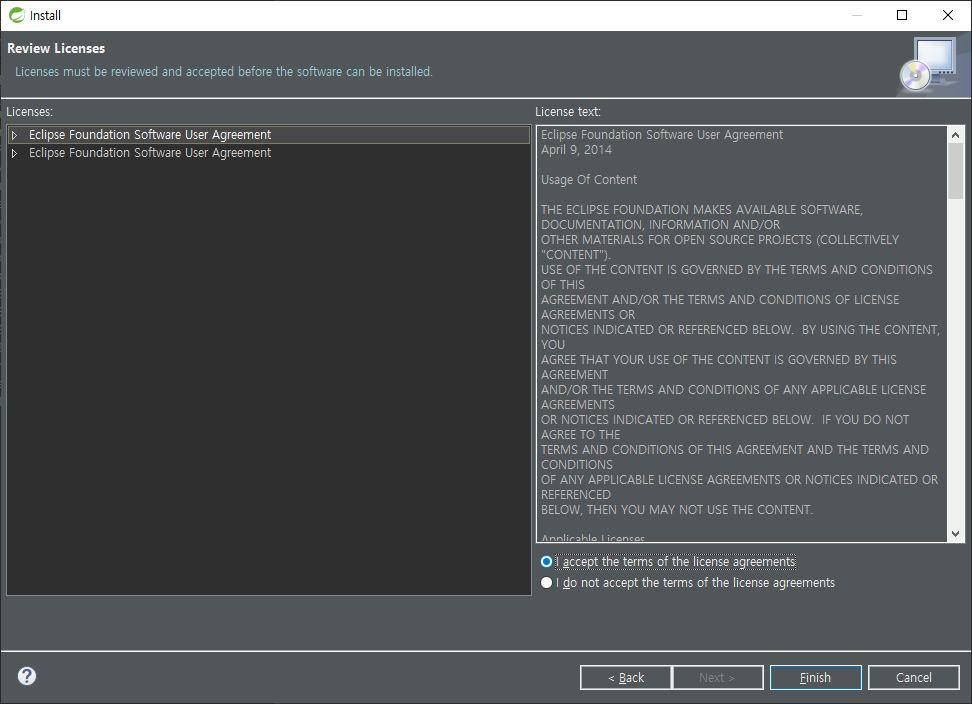Cancel the installation dialog
Viewport: 972px width, 704px height.
tap(913, 677)
